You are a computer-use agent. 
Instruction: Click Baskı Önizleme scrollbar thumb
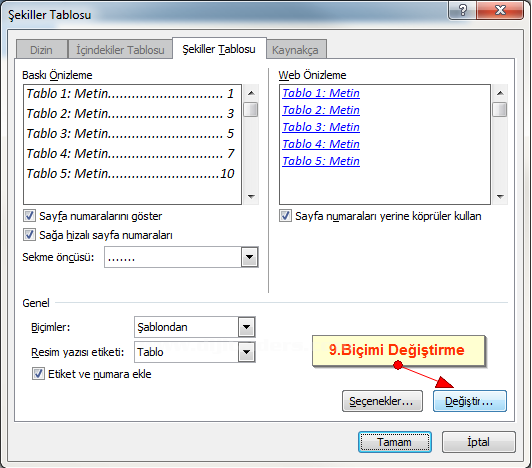click(251, 109)
